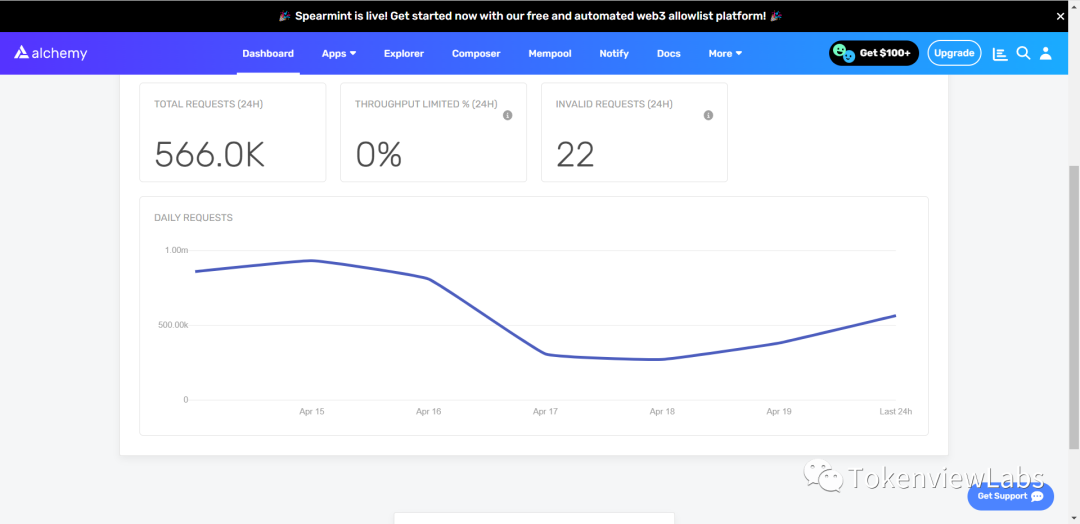The height and width of the screenshot is (524, 1080).
Task: Navigate to the Mempool page
Action: [548, 54]
